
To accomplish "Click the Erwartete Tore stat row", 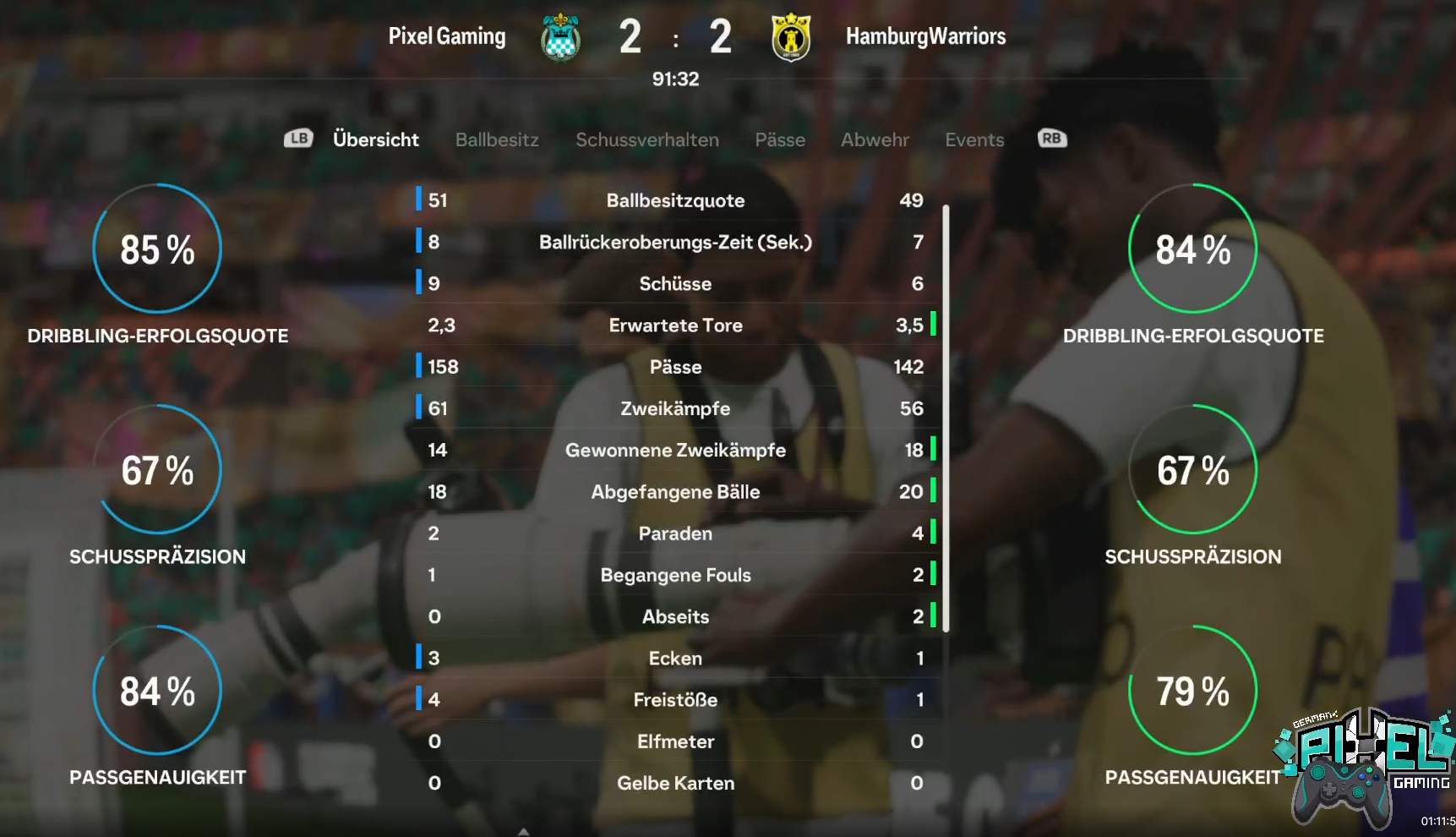I will click(676, 325).
